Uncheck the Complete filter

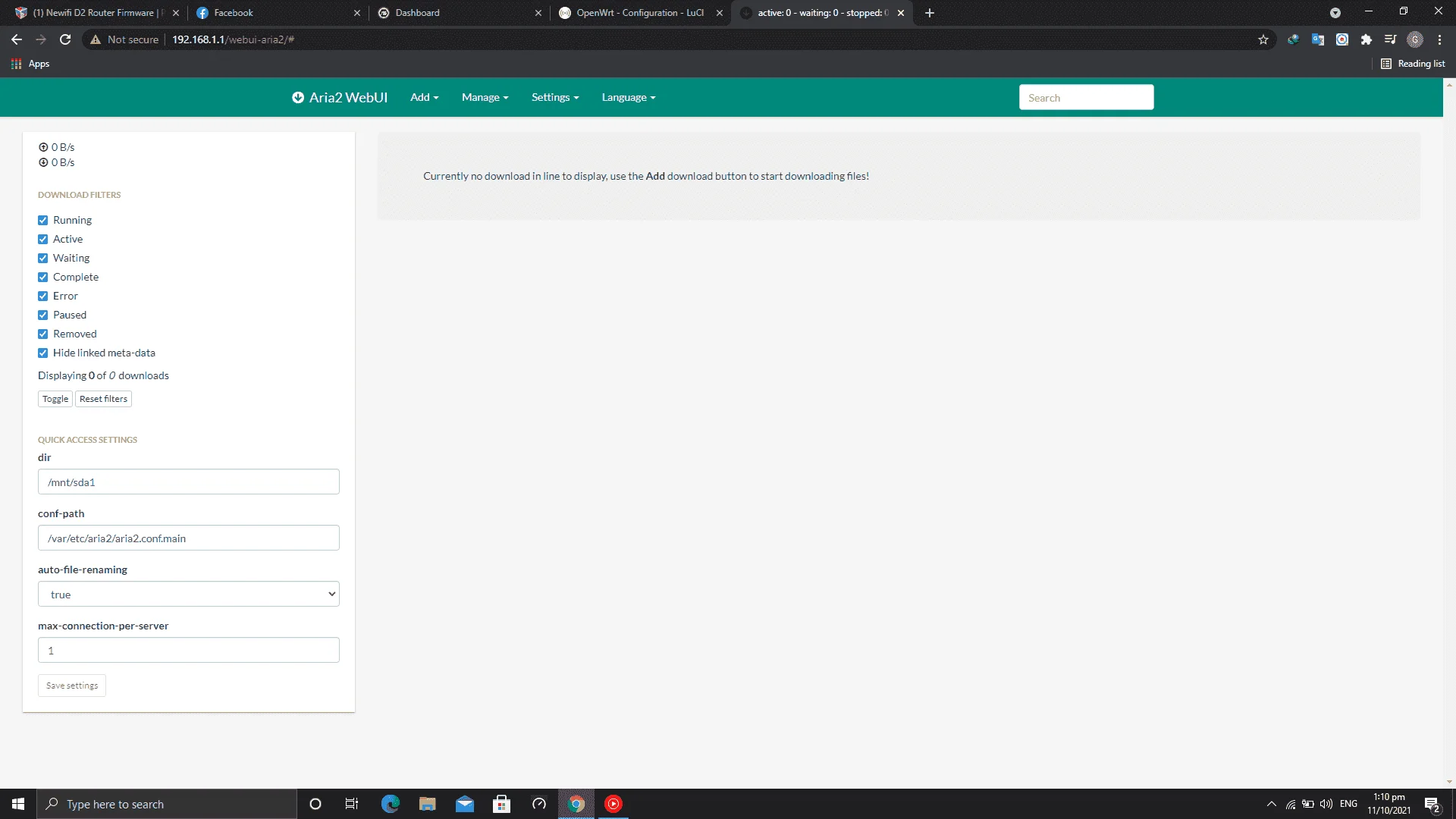click(43, 277)
